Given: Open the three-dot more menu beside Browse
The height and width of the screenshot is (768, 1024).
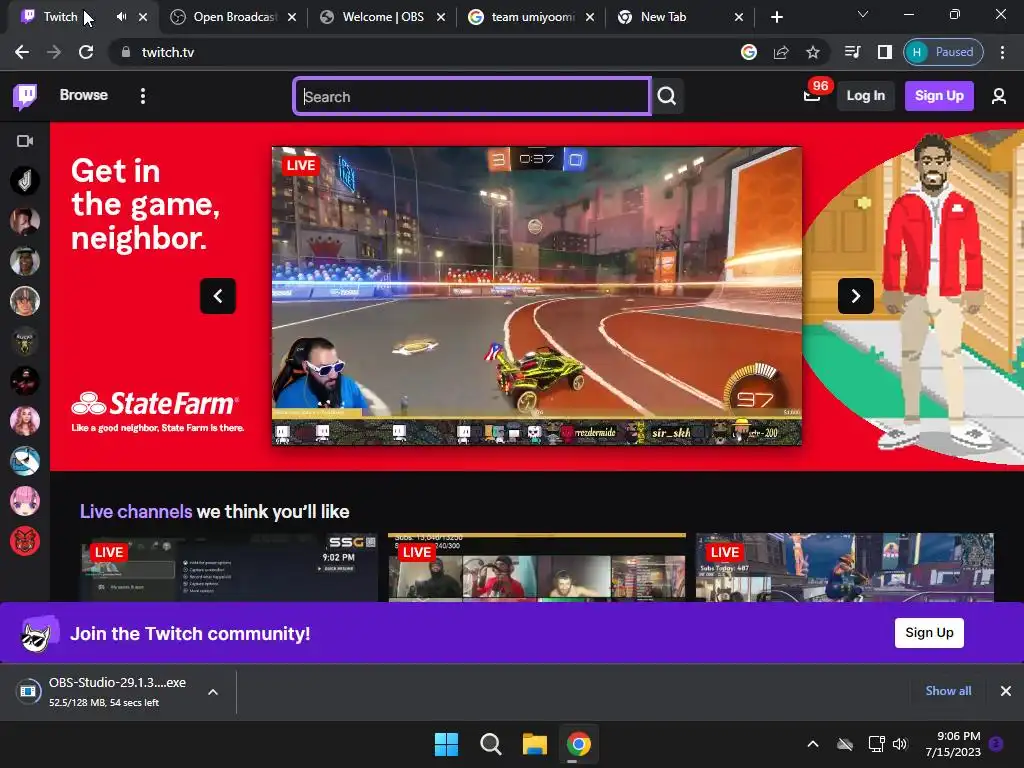Looking at the screenshot, I should (x=142, y=96).
